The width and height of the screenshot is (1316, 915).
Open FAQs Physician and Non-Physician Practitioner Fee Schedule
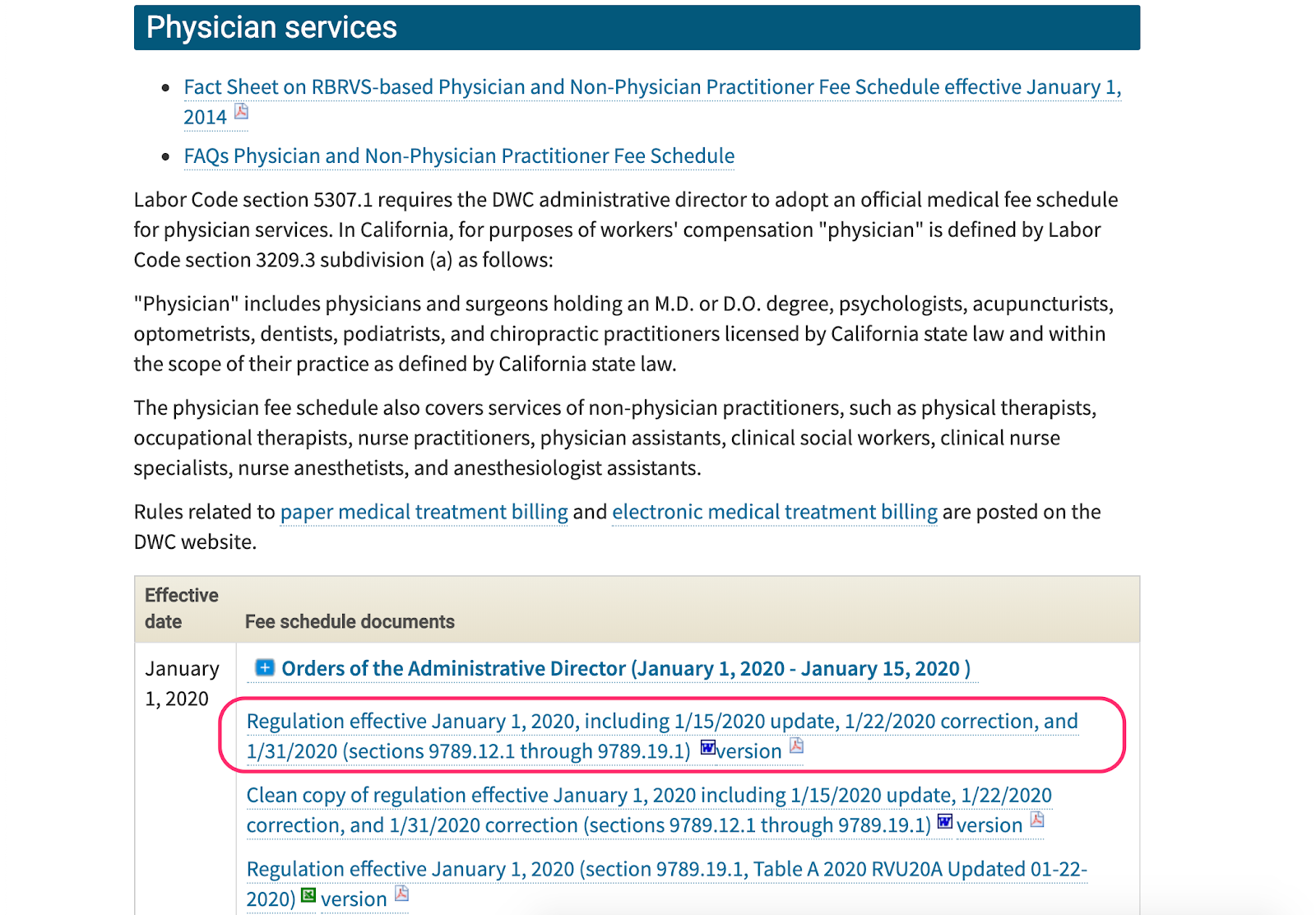[459, 156]
